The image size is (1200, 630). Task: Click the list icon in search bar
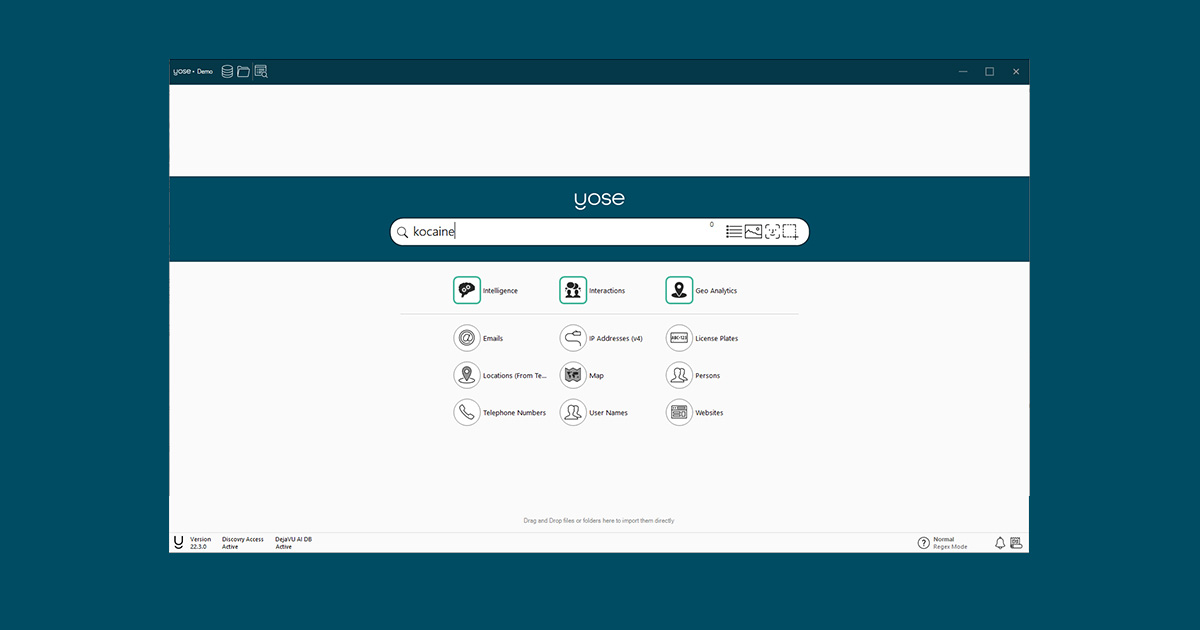[734, 232]
